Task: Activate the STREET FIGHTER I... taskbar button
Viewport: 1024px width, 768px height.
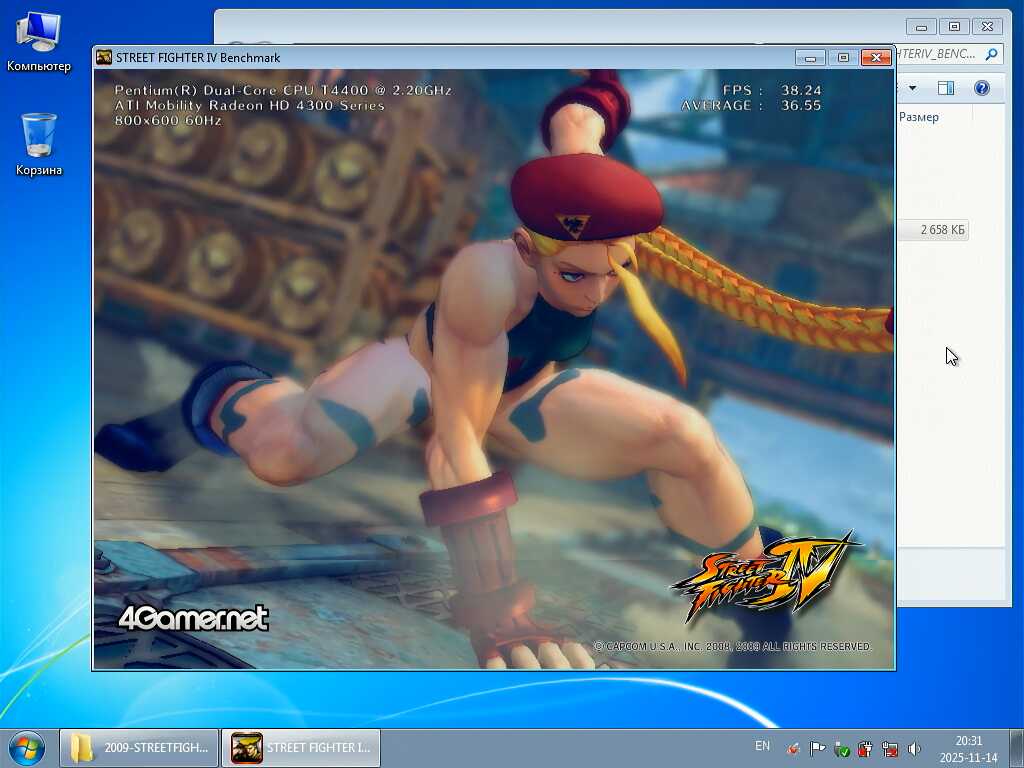Action: click(x=301, y=748)
